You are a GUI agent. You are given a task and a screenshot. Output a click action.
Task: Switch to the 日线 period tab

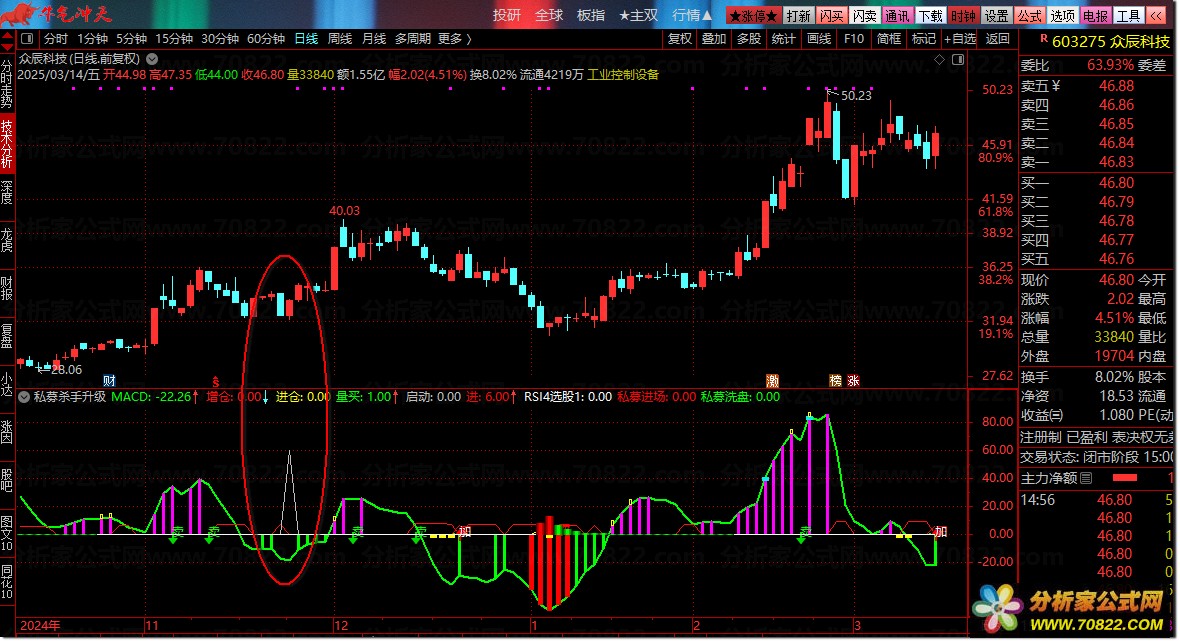306,39
